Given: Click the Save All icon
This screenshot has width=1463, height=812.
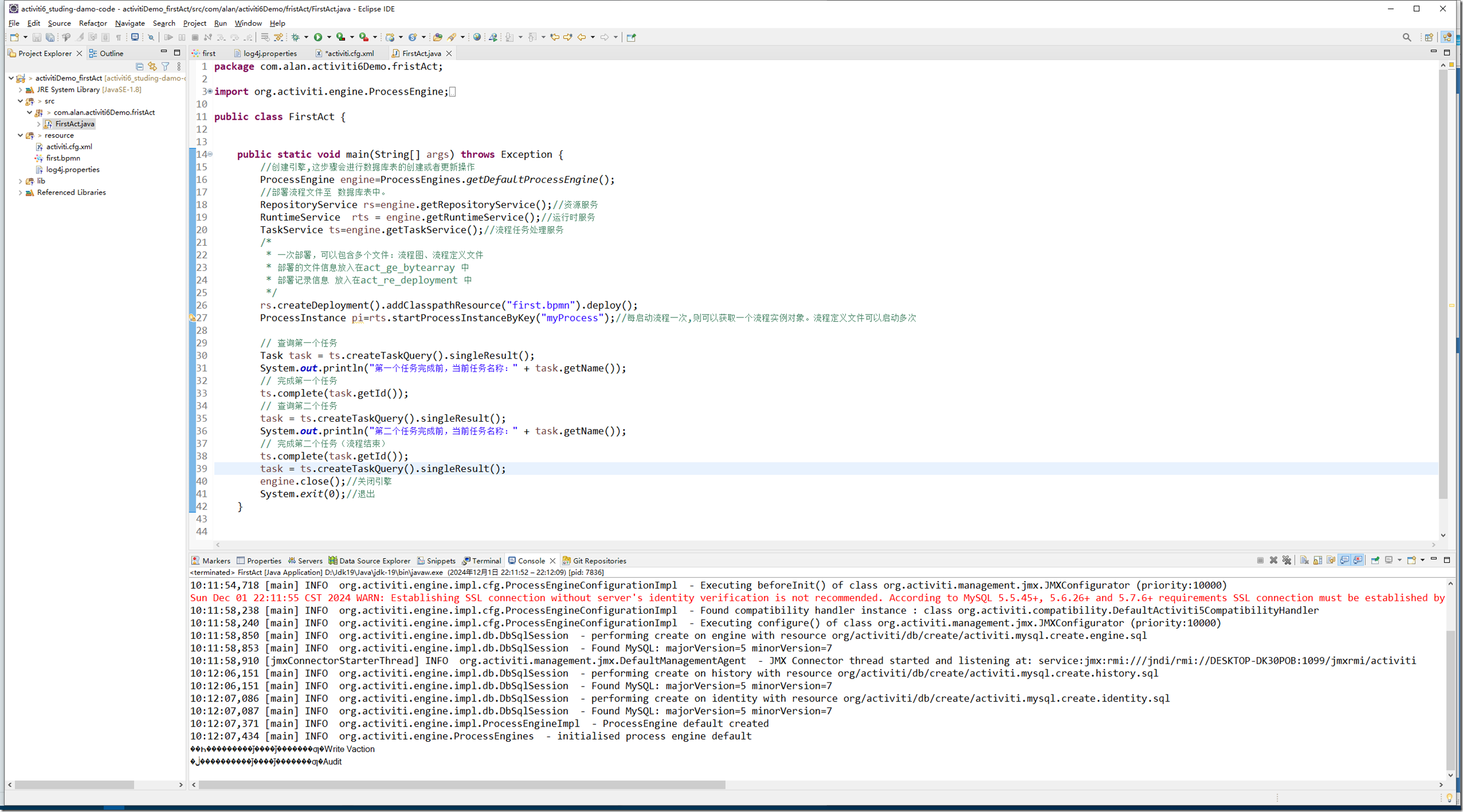Looking at the screenshot, I should coord(50,37).
